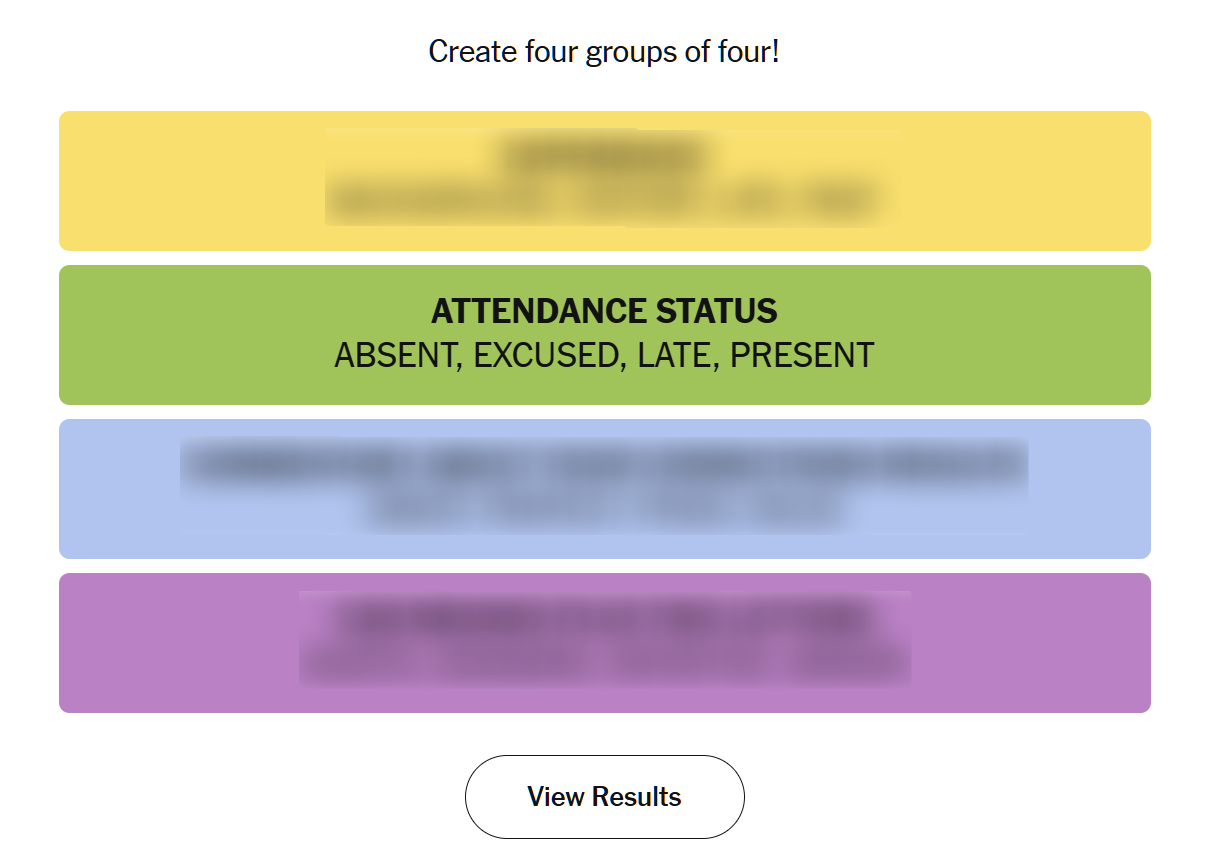Click the "Create four groups of four!" heading

604,51
